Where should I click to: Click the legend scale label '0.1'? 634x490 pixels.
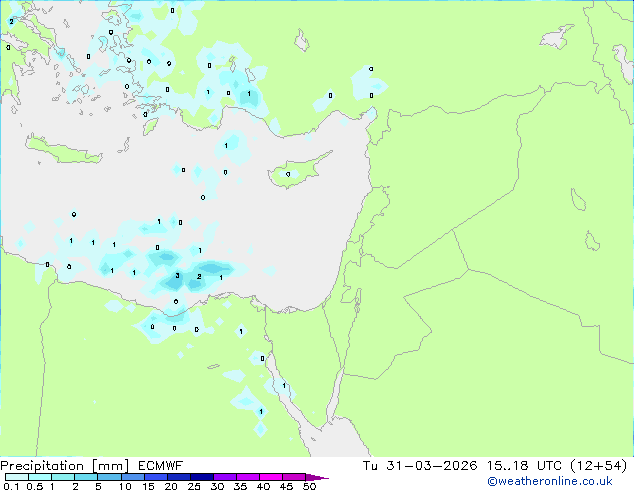pyautogui.click(x=11, y=486)
